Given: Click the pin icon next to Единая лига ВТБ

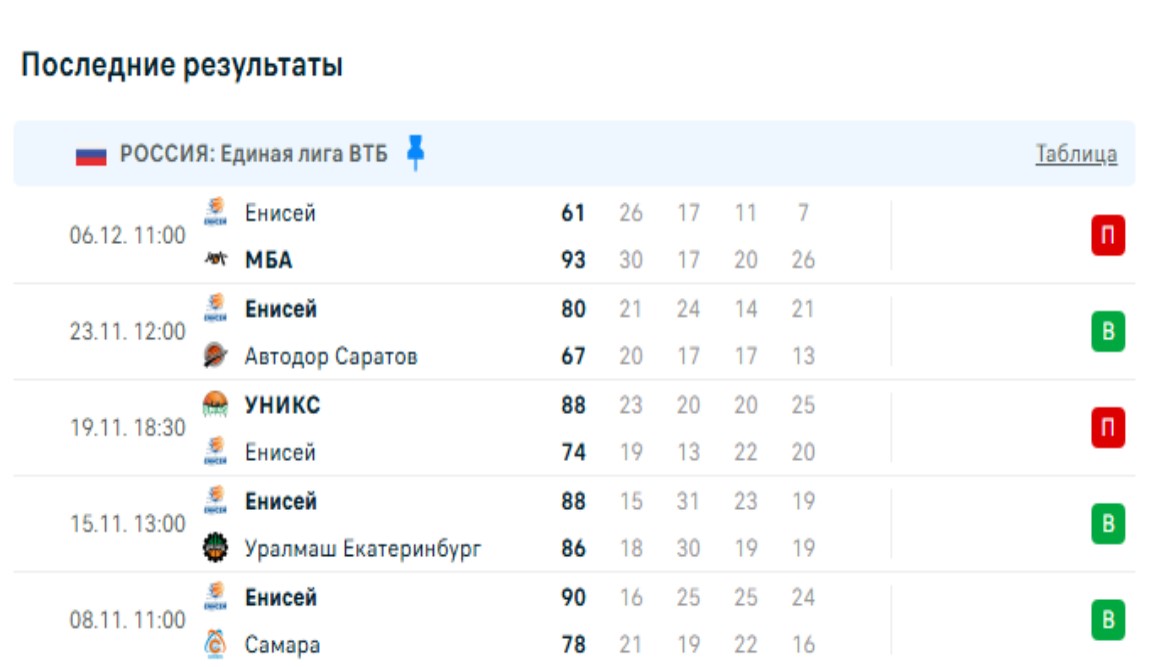Looking at the screenshot, I should (416, 153).
